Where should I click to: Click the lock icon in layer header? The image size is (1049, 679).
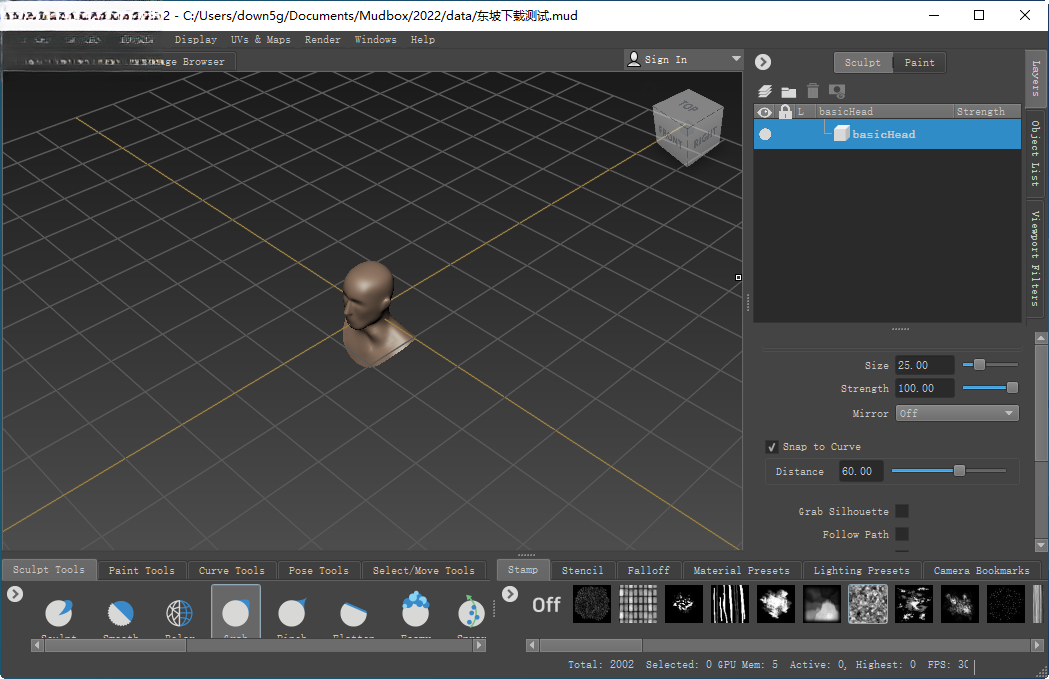785,112
